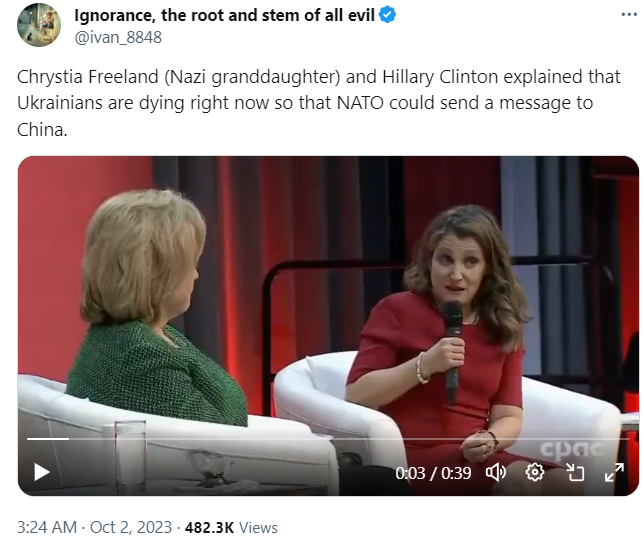Open video settings gear
Image resolution: width=643 pixels, height=542 pixels.
[535, 472]
